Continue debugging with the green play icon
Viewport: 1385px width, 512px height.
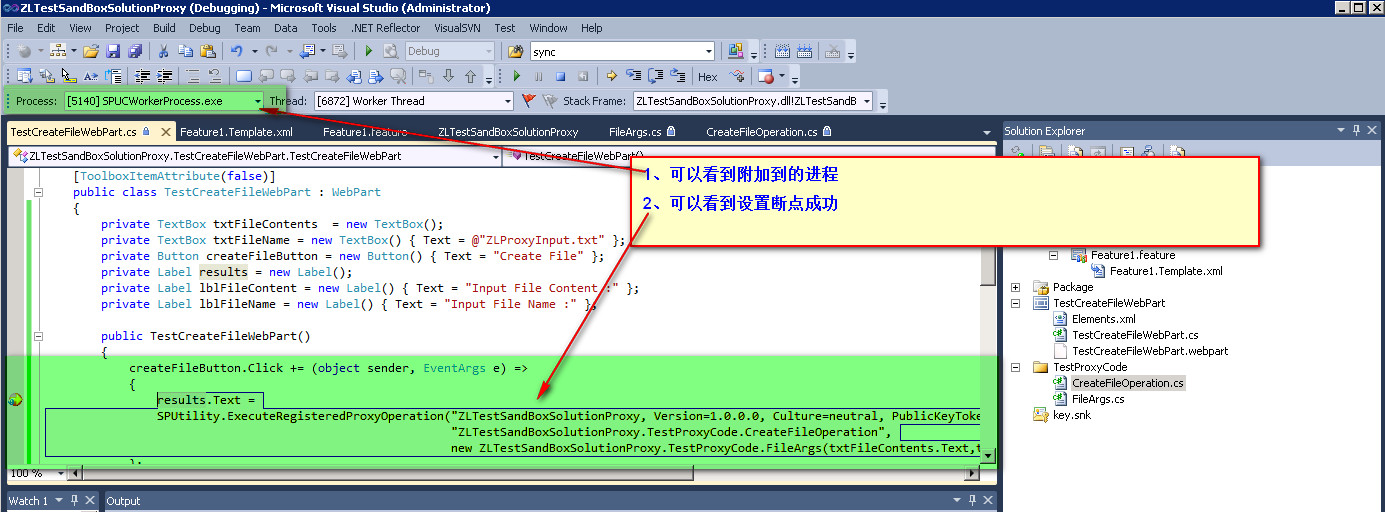(x=517, y=76)
